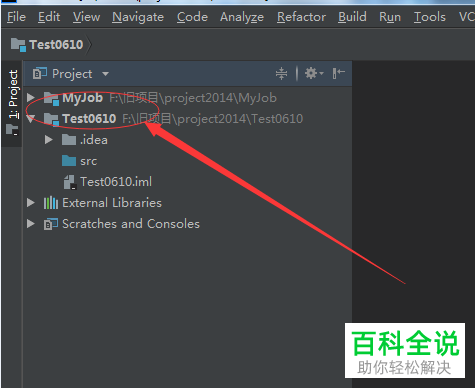This screenshot has width=475, height=388.
Task: Expand the .idea folder
Action: click(49, 140)
